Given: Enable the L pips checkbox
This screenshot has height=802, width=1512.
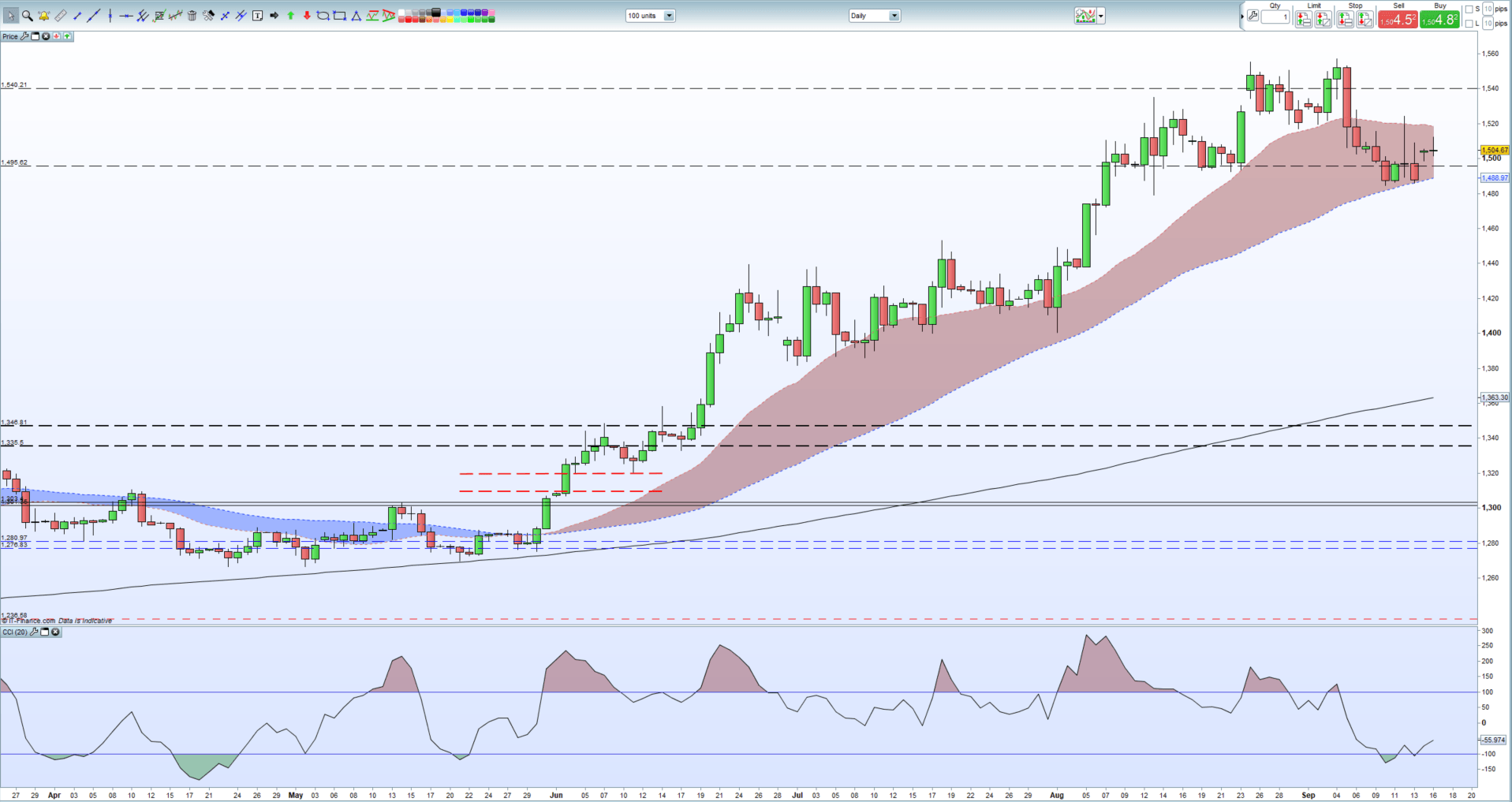Looking at the screenshot, I should (x=1469, y=24).
